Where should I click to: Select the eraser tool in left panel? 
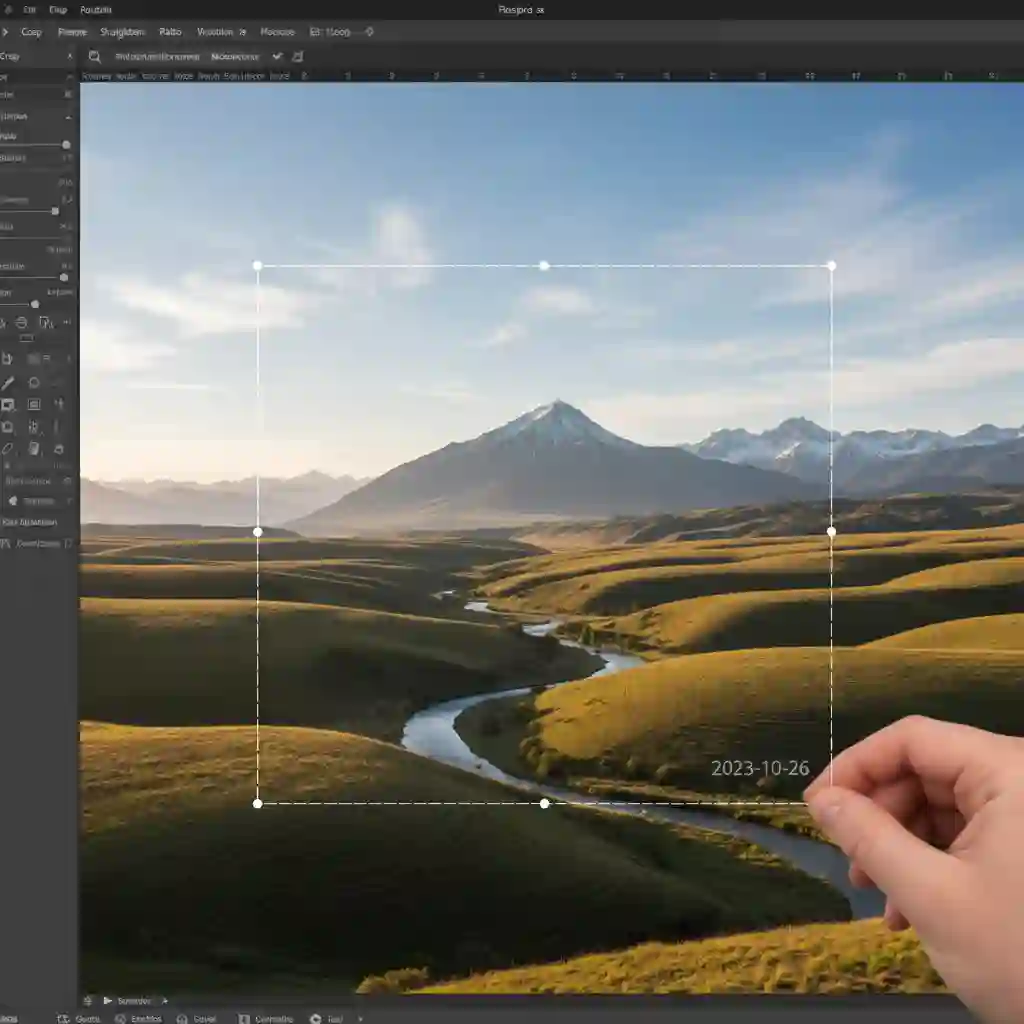click(8, 449)
